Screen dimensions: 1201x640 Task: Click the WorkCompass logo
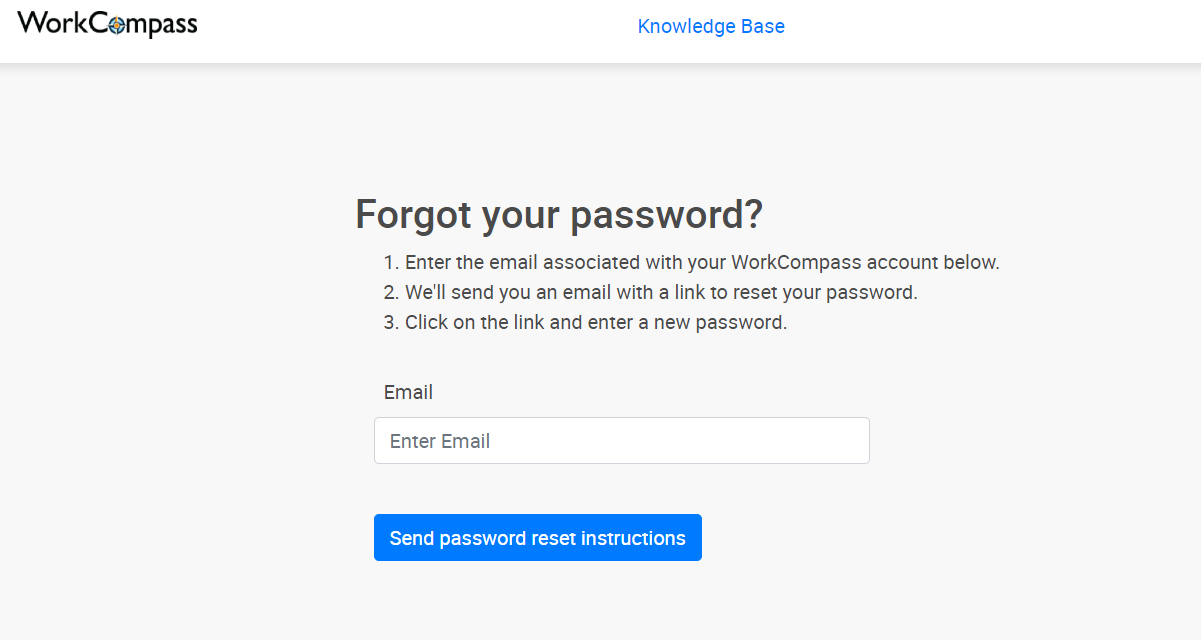pos(107,24)
